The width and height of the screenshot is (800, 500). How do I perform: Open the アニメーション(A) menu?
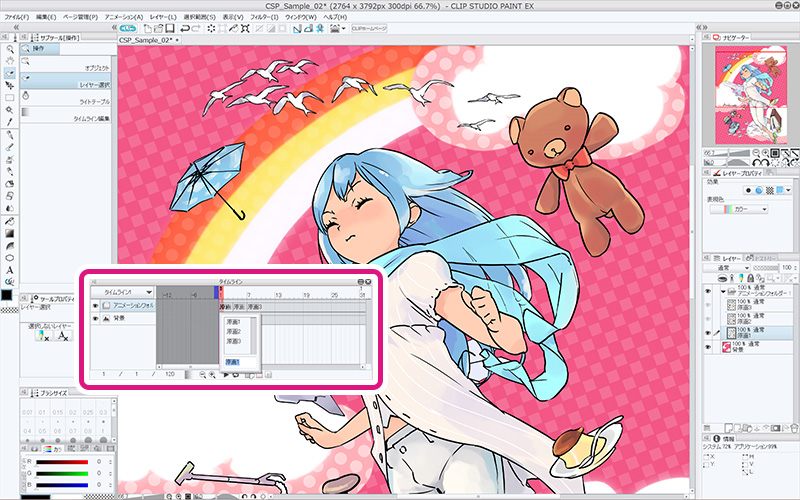tap(124, 17)
